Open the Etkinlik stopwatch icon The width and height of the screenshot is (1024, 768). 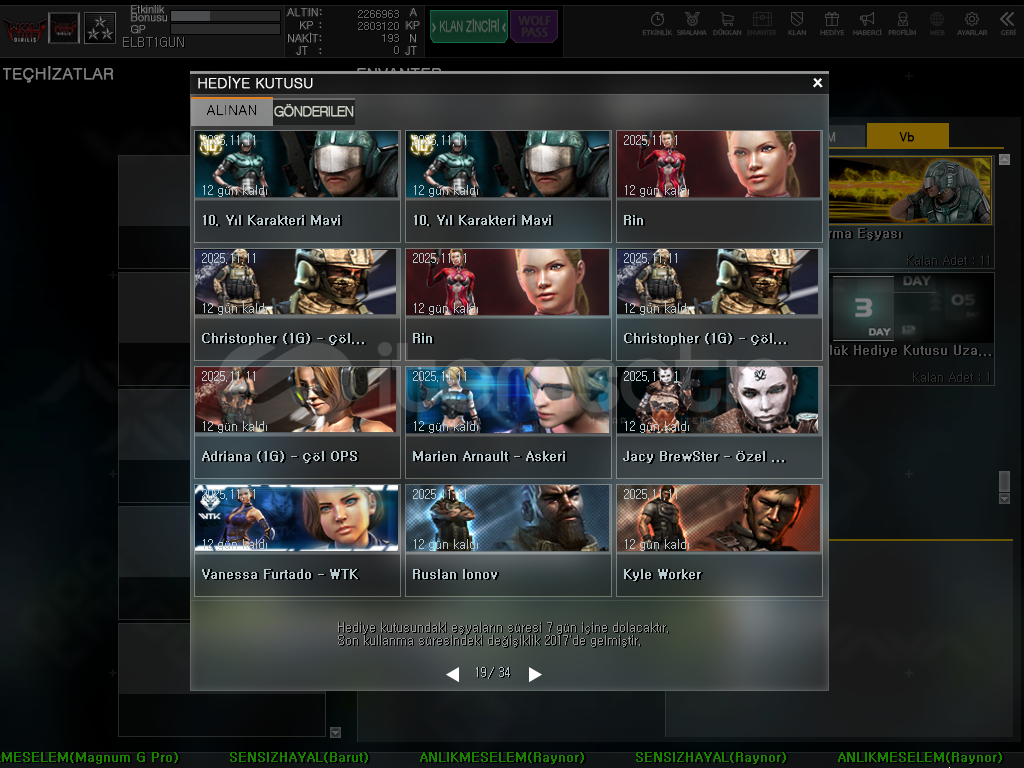657,24
